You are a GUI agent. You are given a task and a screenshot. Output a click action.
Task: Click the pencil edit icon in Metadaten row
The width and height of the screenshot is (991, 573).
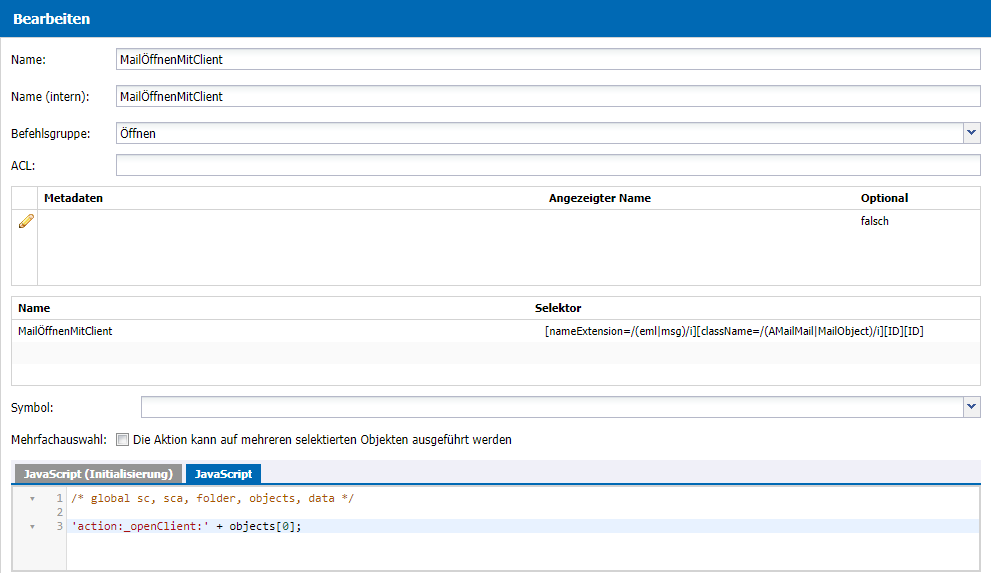point(26,221)
